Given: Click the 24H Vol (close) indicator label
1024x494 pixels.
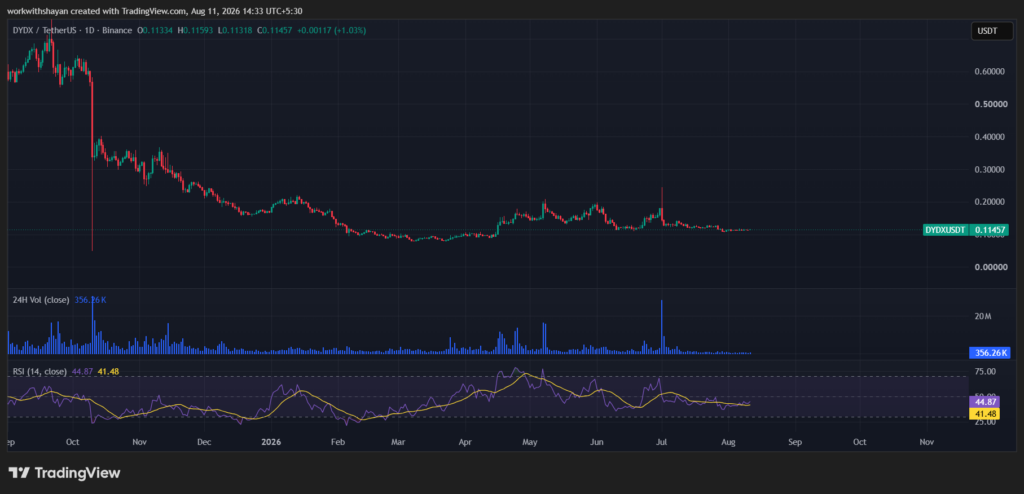Looking at the screenshot, I should pyautogui.click(x=40, y=300).
